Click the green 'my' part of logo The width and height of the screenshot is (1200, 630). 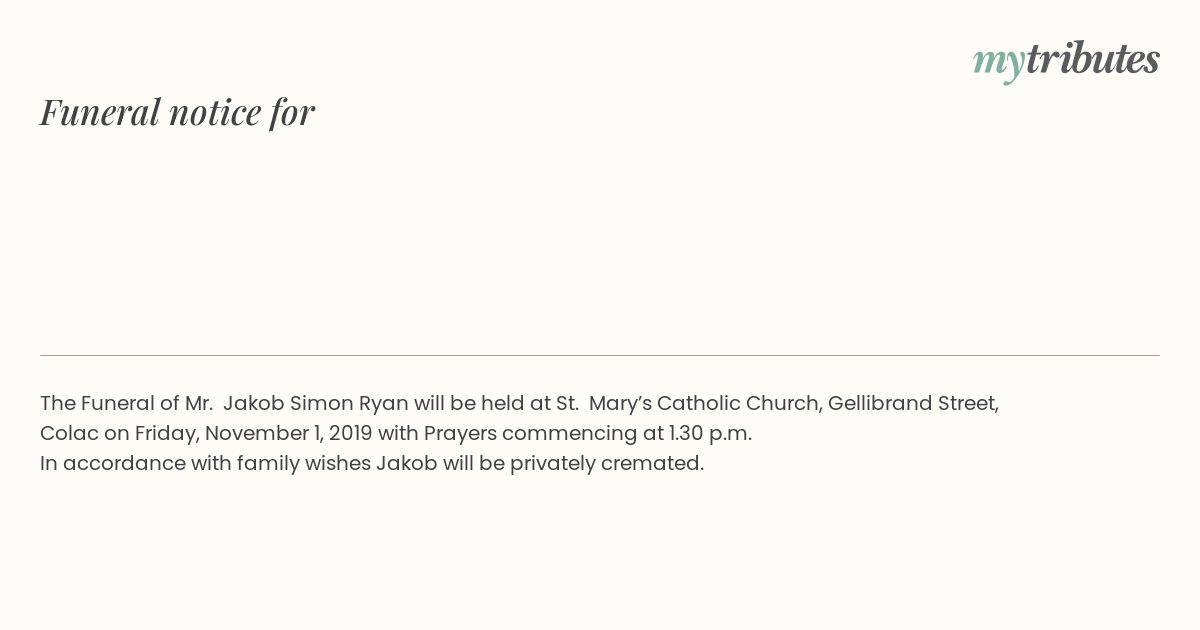(999, 63)
